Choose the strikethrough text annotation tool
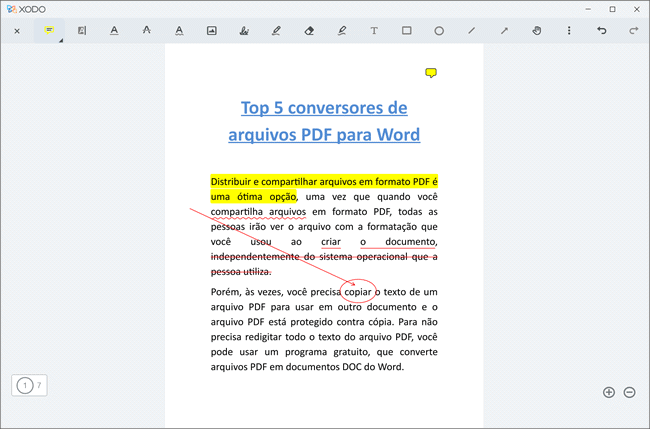Image resolution: width=650 pixels, height=429 pixels. (x=147, y=31)
